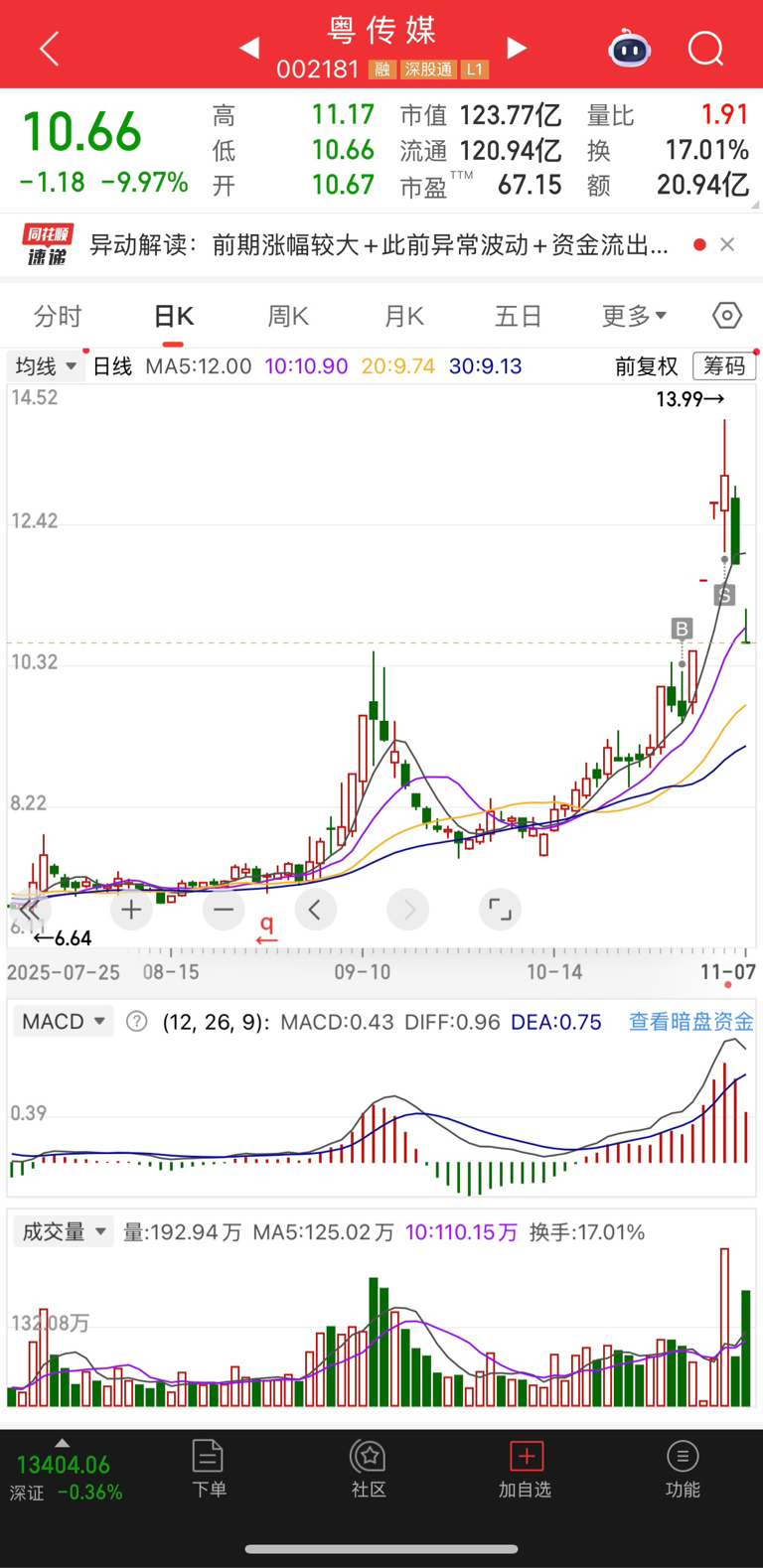Screen dimensions: 763x1568
Task: Switch to the 周K weekly tab
Action: pos(288,317)
